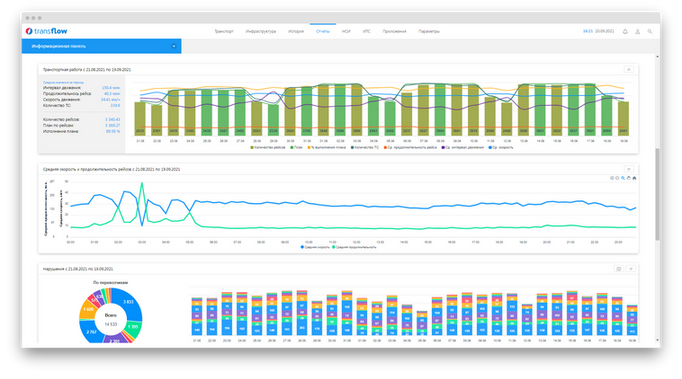Image resolution: width=682 pixels, height=379 pixels.
Task: Click the Нарушения panel title
Action: 78,269
